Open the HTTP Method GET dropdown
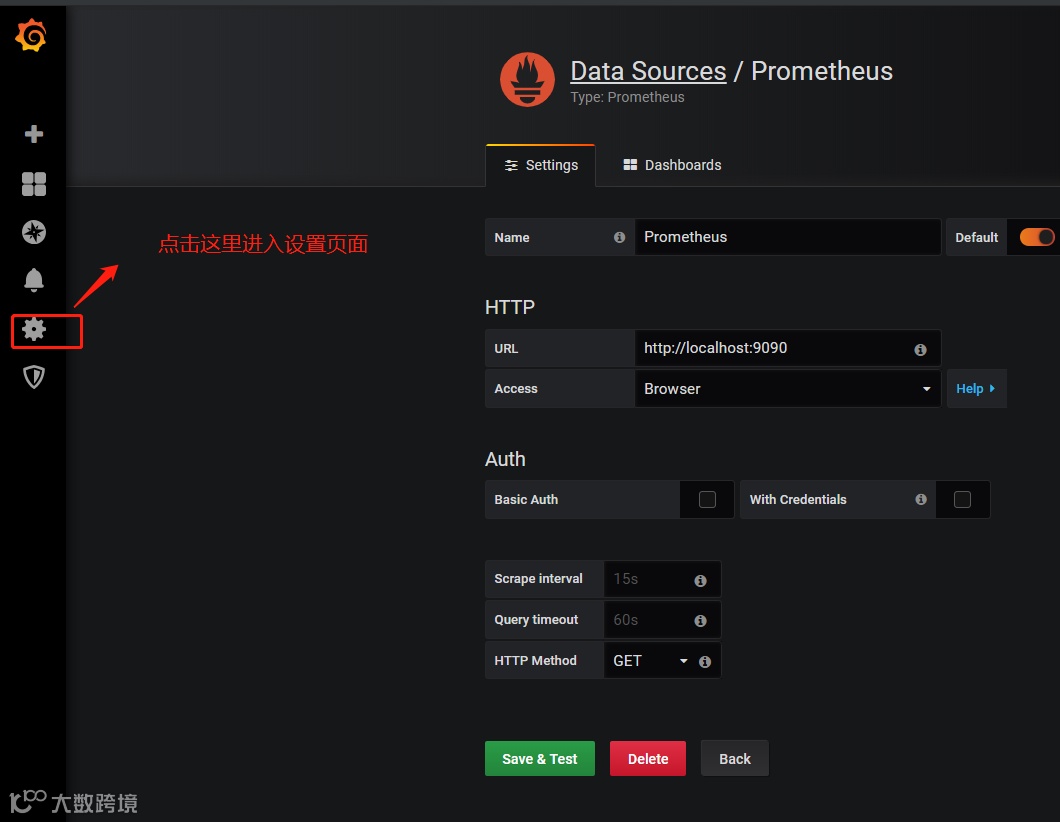1060x822 pixels. [650, 660]
